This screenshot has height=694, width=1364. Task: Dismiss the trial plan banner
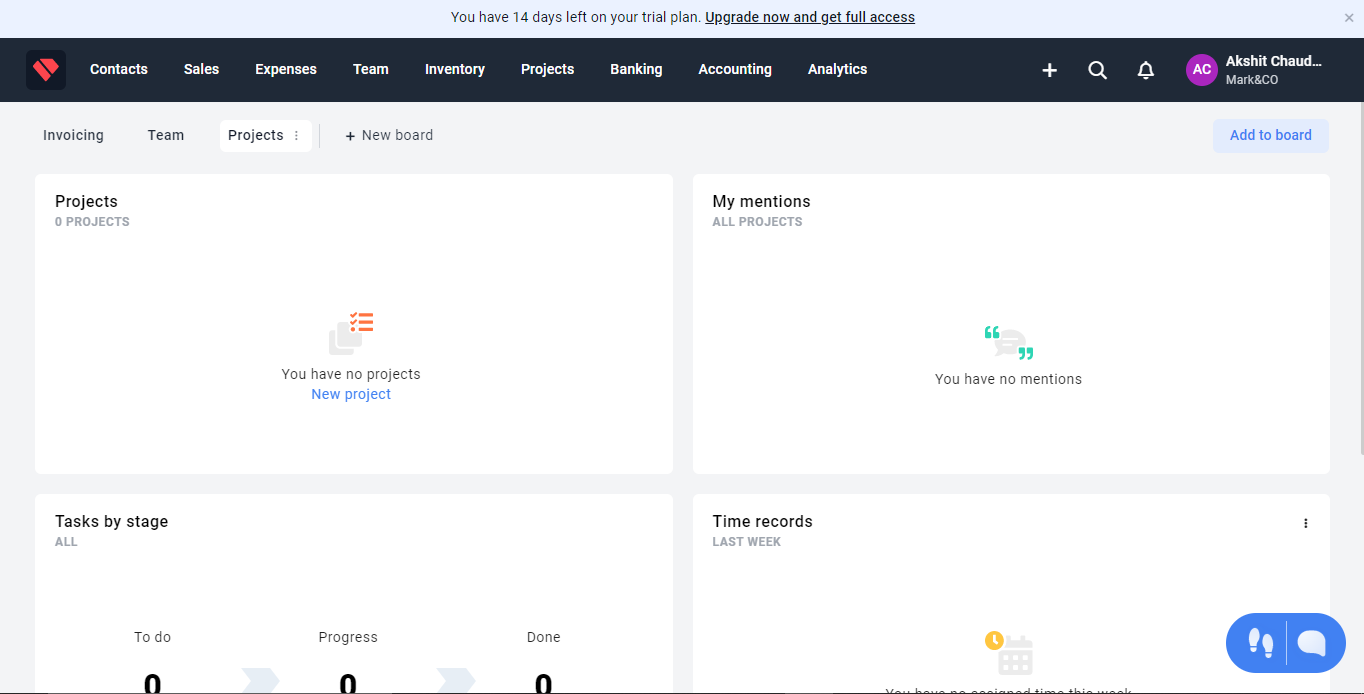(1349, 18)
